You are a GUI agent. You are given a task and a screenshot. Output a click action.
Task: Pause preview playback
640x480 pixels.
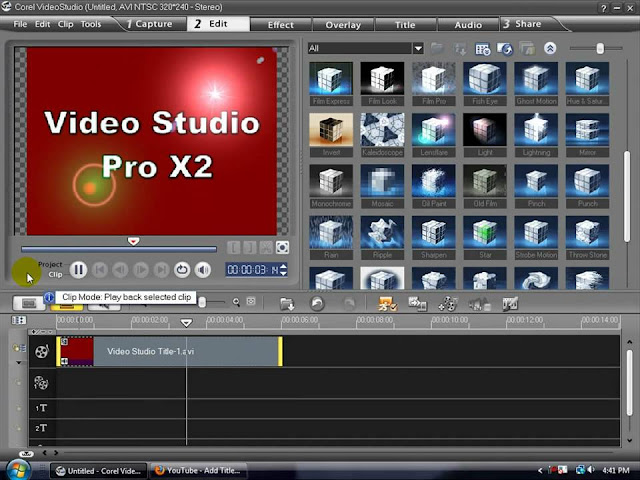pos(78,270)
